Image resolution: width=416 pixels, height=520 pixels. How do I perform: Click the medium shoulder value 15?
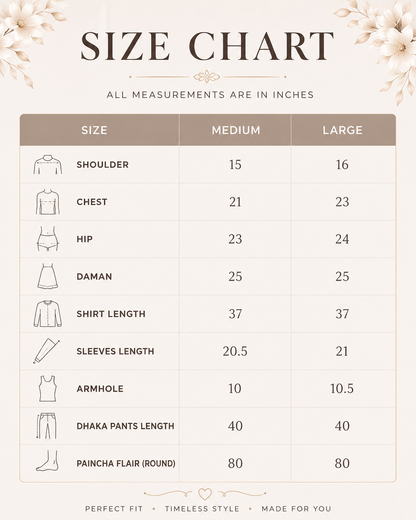tap(235, 165)
